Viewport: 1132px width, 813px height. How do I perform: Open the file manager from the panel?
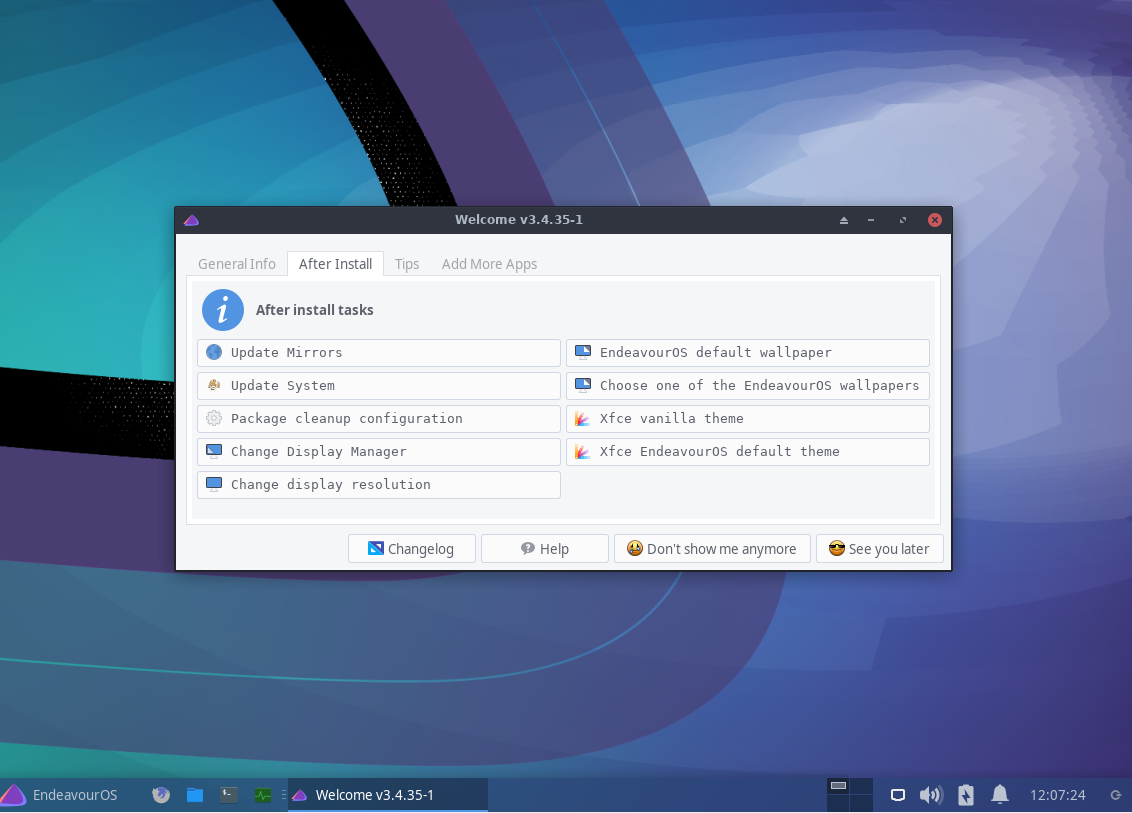tap(195, 795)
